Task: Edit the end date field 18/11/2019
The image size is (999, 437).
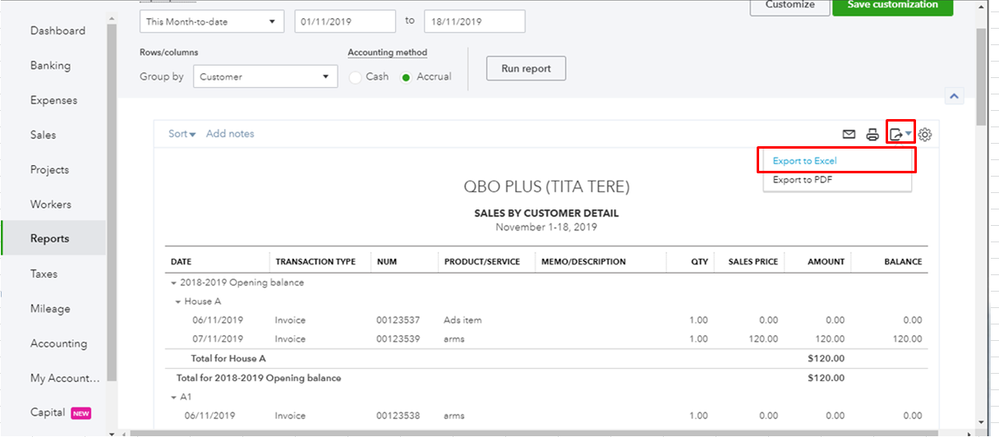Action: click(x=475, y=21)
